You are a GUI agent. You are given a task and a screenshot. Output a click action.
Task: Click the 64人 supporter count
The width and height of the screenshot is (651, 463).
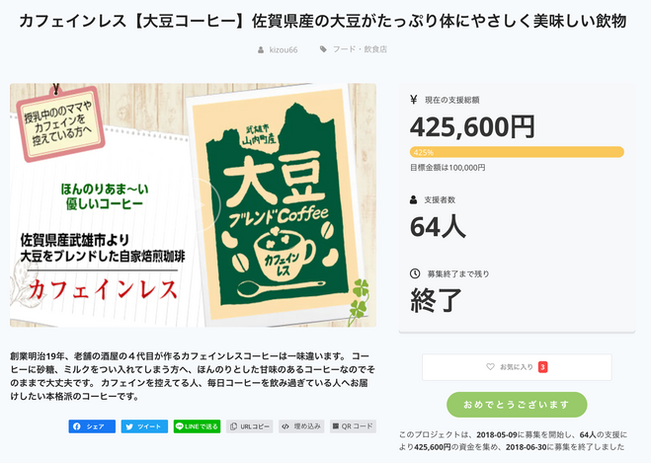tap(438, 226)
